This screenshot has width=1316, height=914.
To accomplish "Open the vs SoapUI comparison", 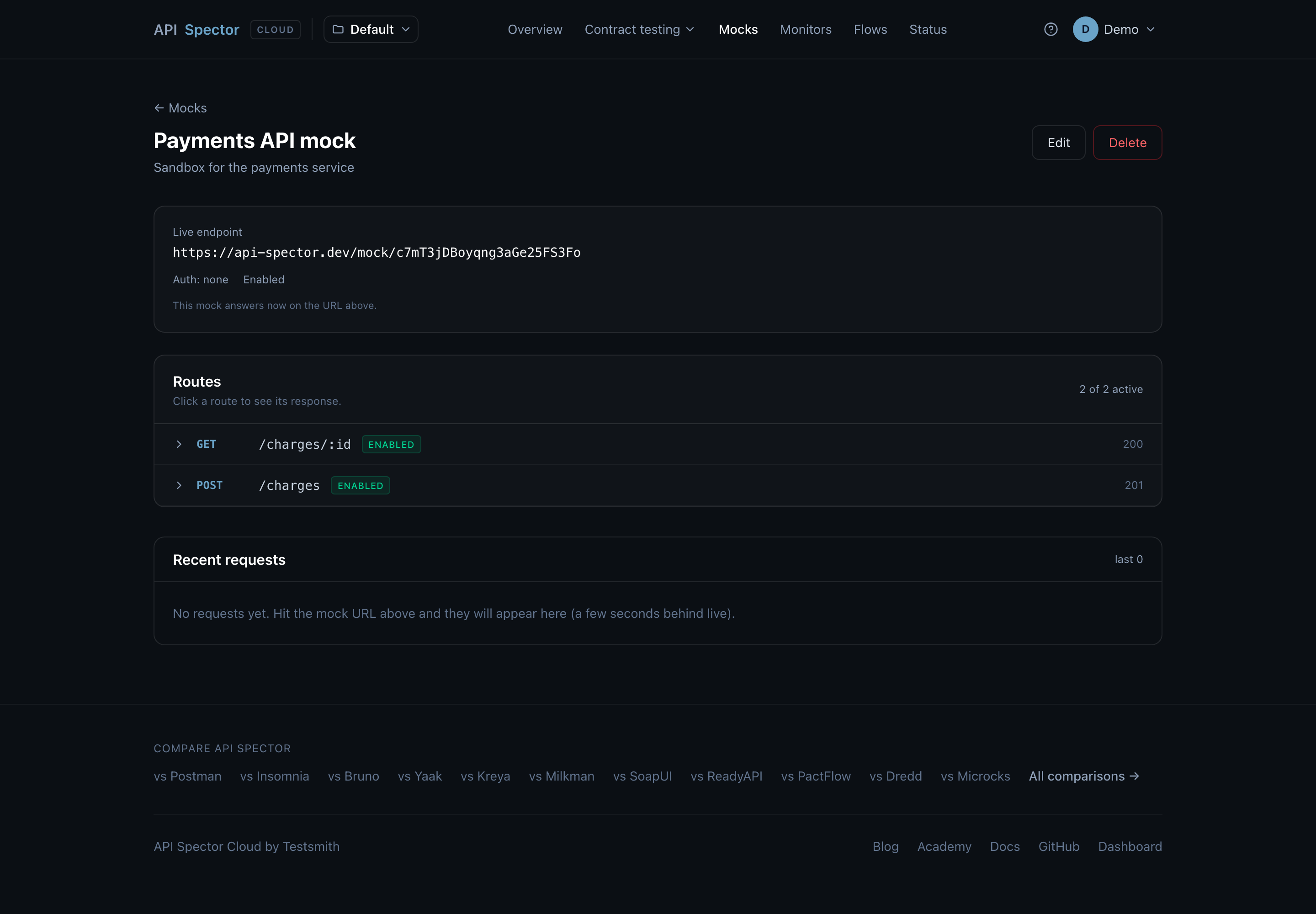I will [642, 776].
